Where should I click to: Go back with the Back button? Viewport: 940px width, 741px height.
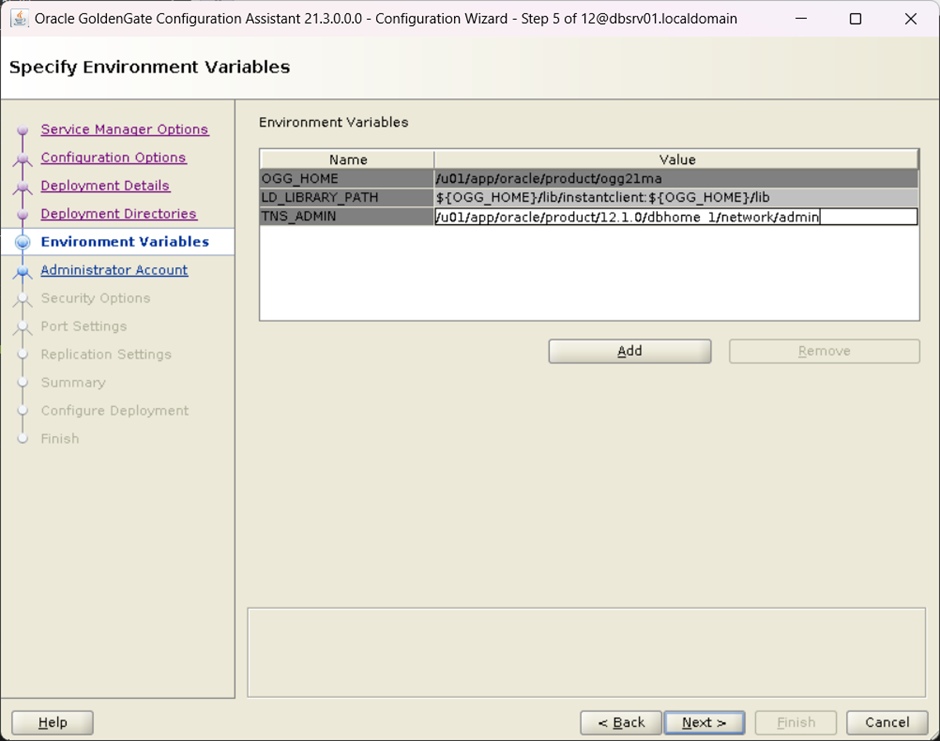pyautogui.click(x=621, y=722)
